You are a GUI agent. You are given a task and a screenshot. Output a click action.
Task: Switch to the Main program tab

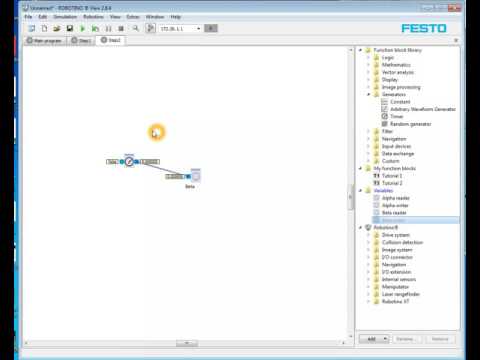click(45, 41)
